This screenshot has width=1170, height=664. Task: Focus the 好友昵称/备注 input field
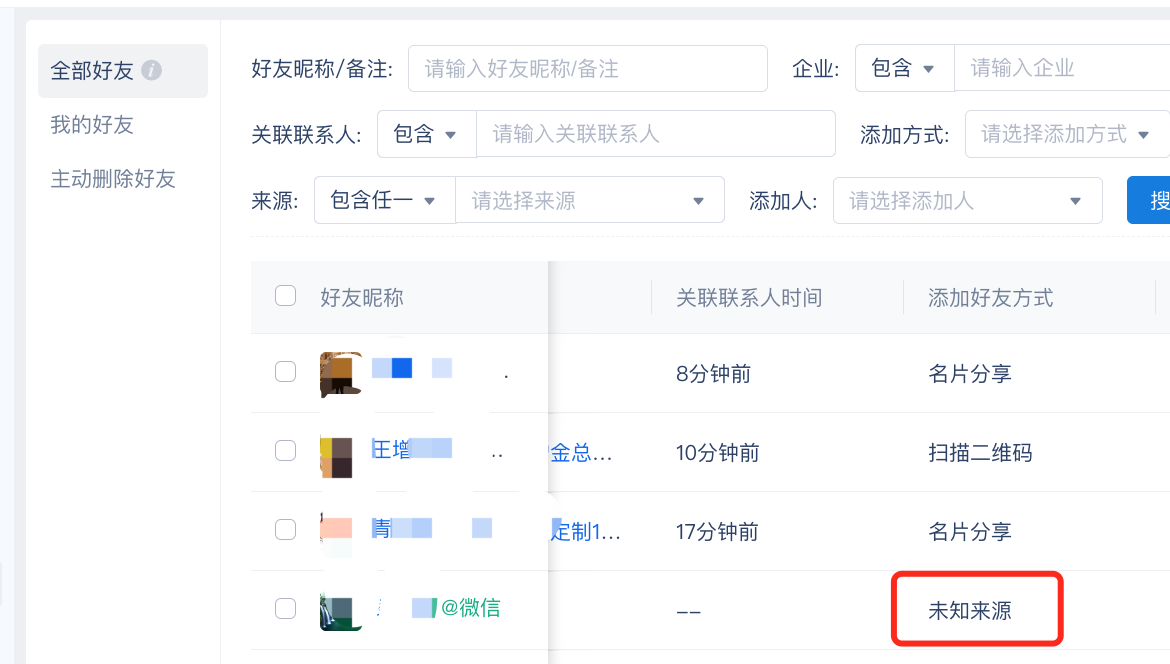(x=588, y=69)
